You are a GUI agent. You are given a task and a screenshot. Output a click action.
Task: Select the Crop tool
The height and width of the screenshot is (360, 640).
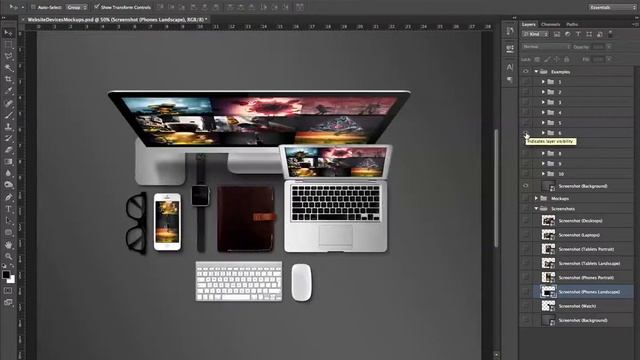click(8, 79)
